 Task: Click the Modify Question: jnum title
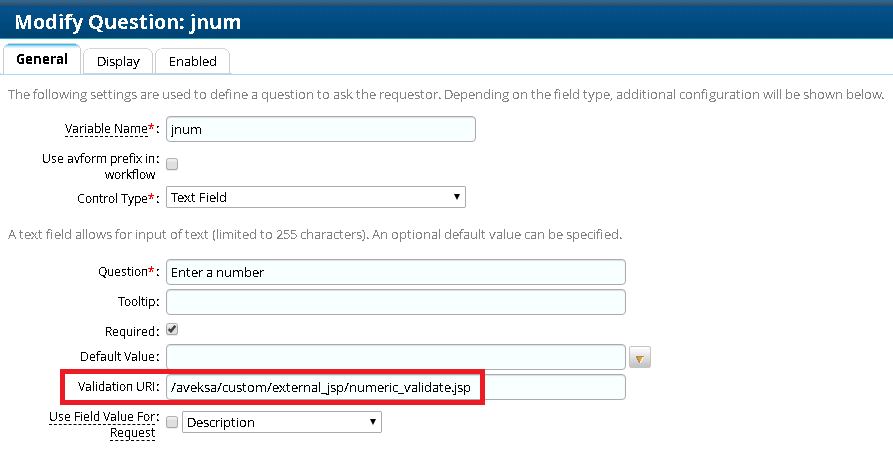127,21
